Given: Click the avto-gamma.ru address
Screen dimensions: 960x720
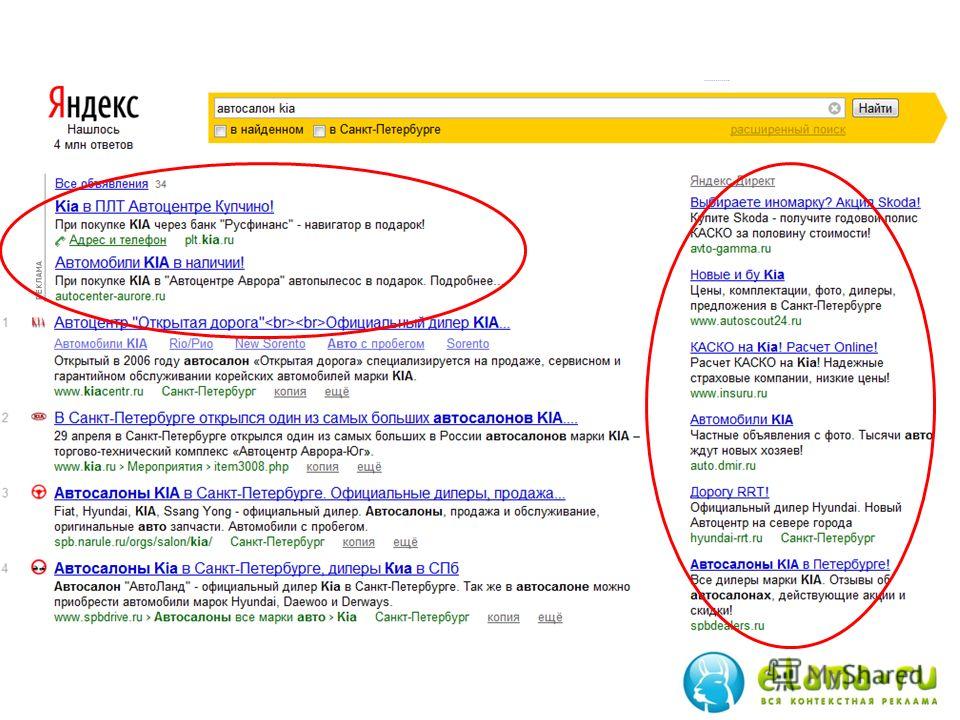Looking at the screenshot, I should [x=730, y=249].
